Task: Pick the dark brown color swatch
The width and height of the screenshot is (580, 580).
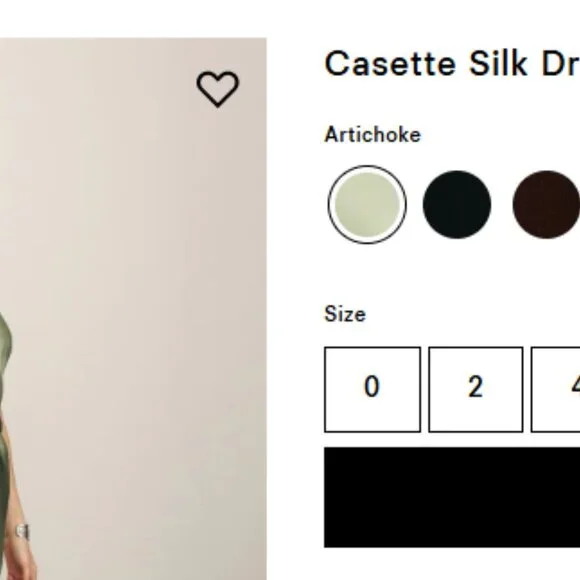Action: click(x=546, y=205)
